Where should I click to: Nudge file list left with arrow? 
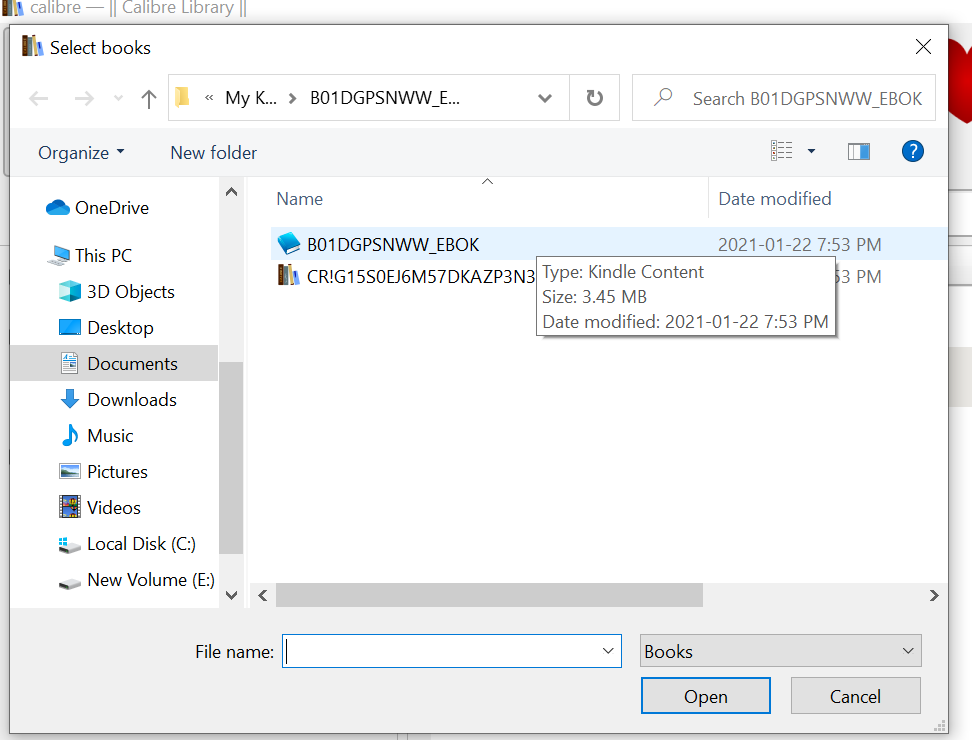pyautogui.click(x=263, y=596)
